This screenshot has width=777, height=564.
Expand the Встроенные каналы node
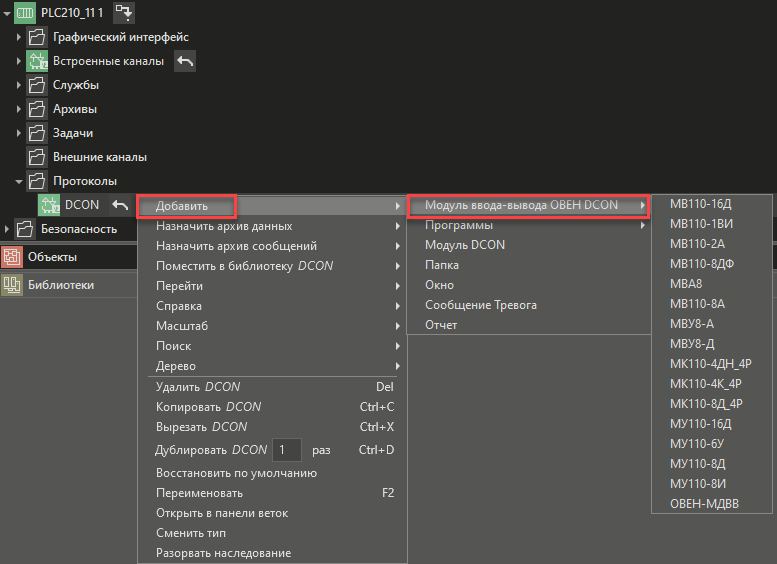coord(19,61)
